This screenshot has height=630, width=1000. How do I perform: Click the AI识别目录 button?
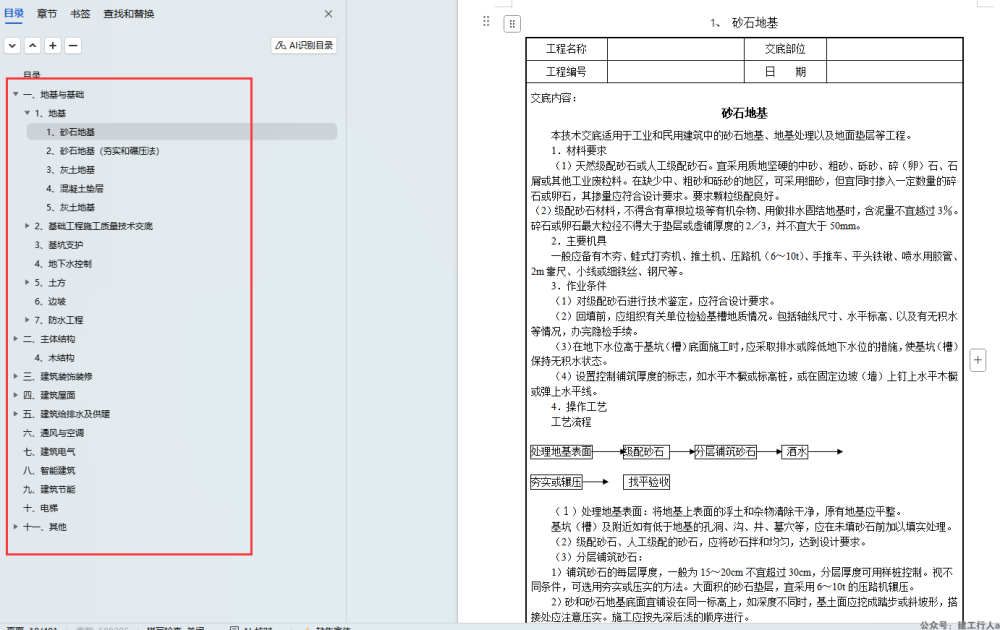point(304,45)
